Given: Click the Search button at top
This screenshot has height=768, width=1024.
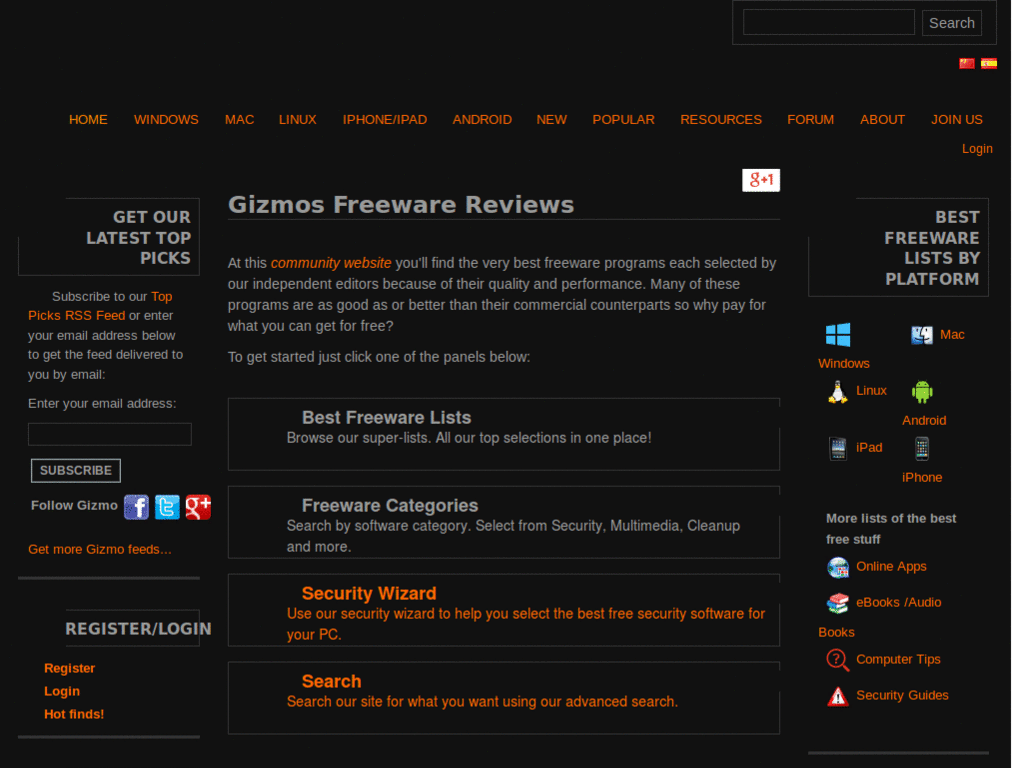Looking at the screenshot, I should pyautogui.click(x=952, y=23).
